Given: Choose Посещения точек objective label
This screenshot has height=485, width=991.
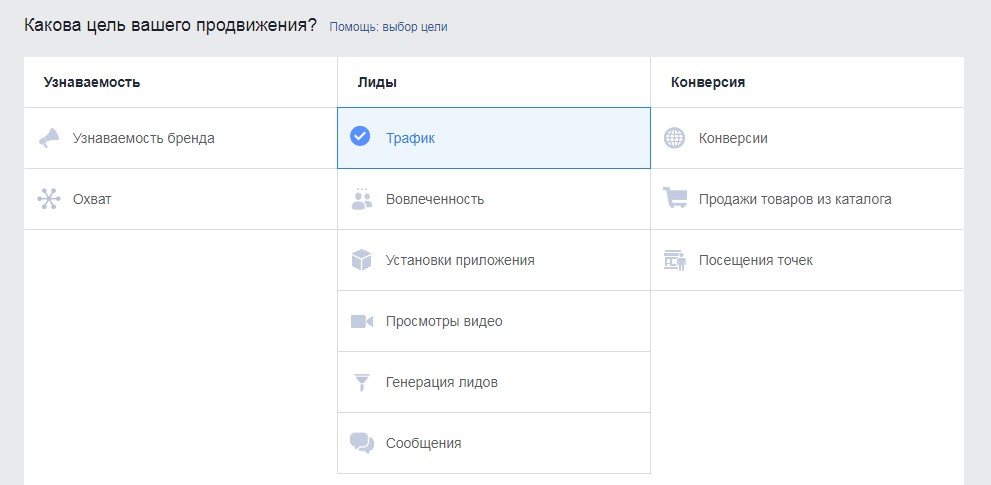Looking at the screenshot, I should [756, 260].
